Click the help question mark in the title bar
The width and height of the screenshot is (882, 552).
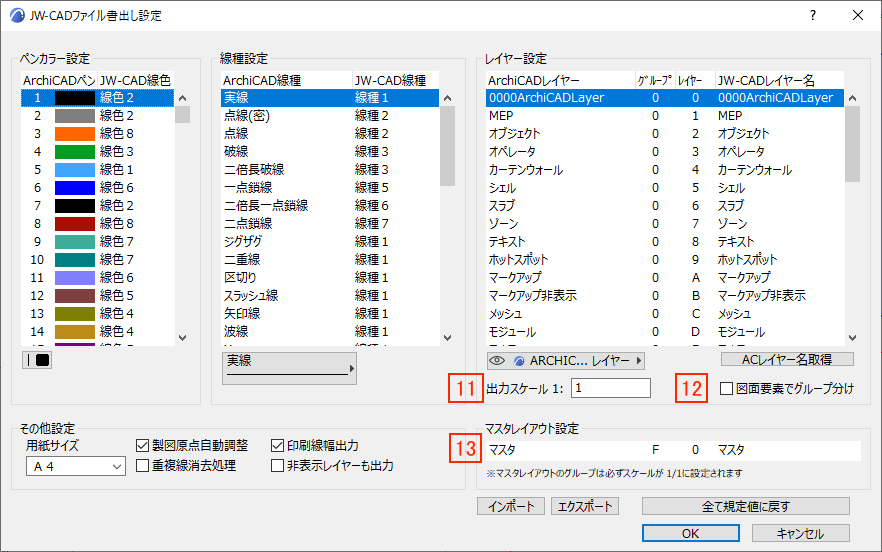click(x=813, y=15)
